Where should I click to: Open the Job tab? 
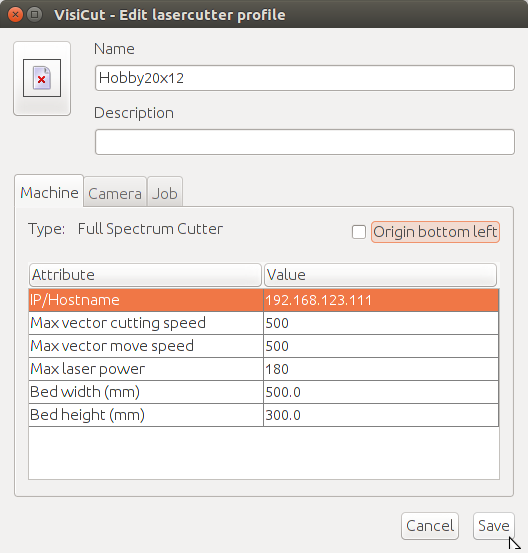165,193
